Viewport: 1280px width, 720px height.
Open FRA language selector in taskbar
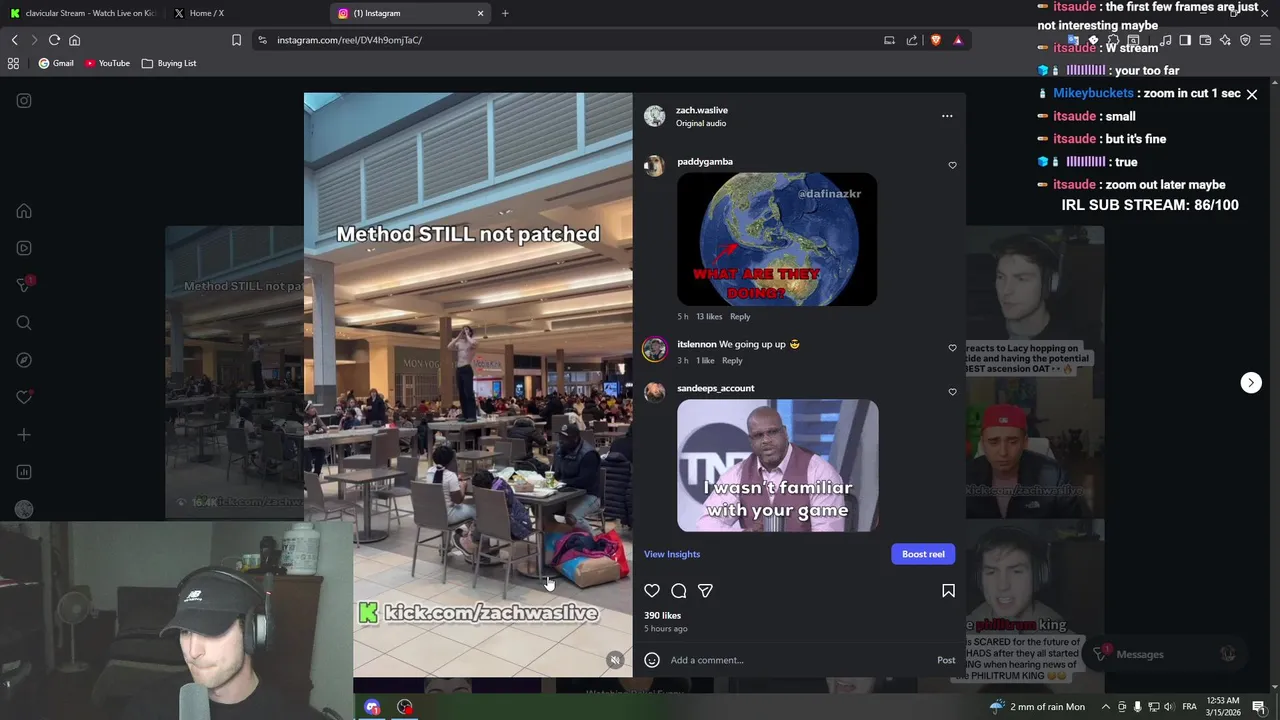point(1189,707)
